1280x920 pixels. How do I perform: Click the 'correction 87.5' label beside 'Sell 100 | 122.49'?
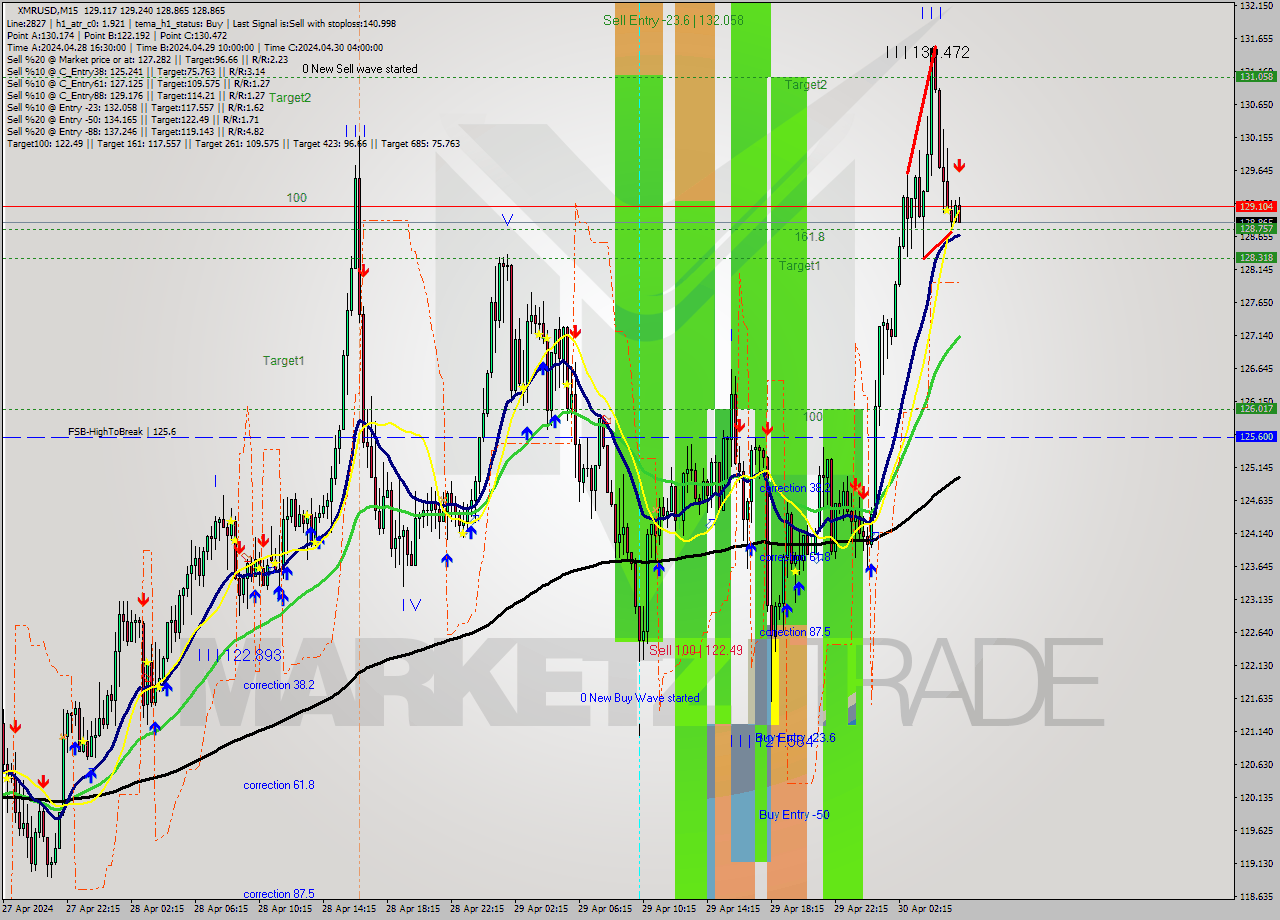tap(795, 632)
